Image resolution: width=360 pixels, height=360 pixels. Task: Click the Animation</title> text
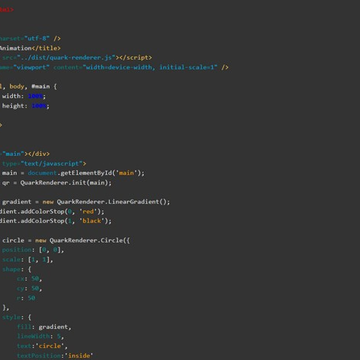point(30,48)
